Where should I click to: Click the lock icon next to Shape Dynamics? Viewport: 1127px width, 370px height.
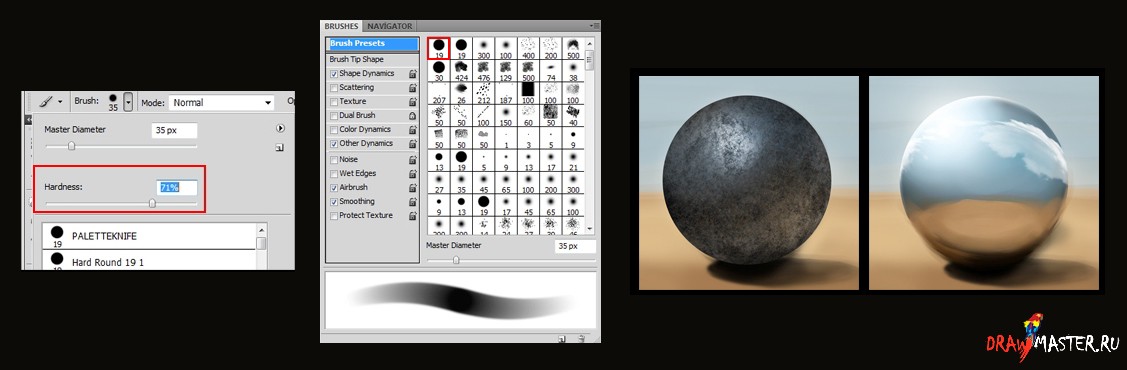pos(413,74)
